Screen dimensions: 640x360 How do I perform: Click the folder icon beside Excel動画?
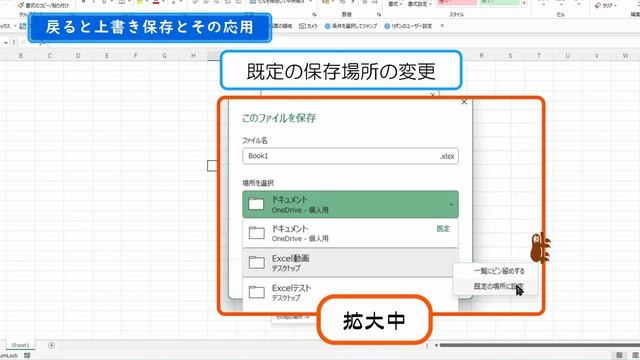coord(257,262)
